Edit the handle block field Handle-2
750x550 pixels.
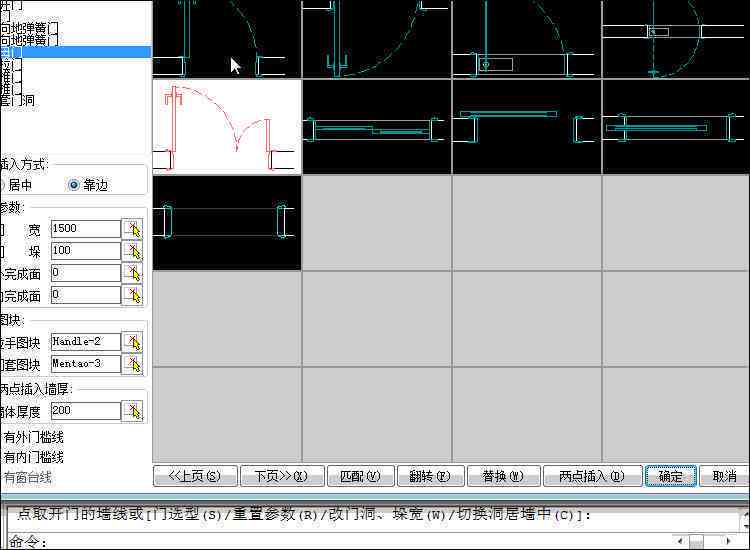pyautogui.click(x=86, y=341)
